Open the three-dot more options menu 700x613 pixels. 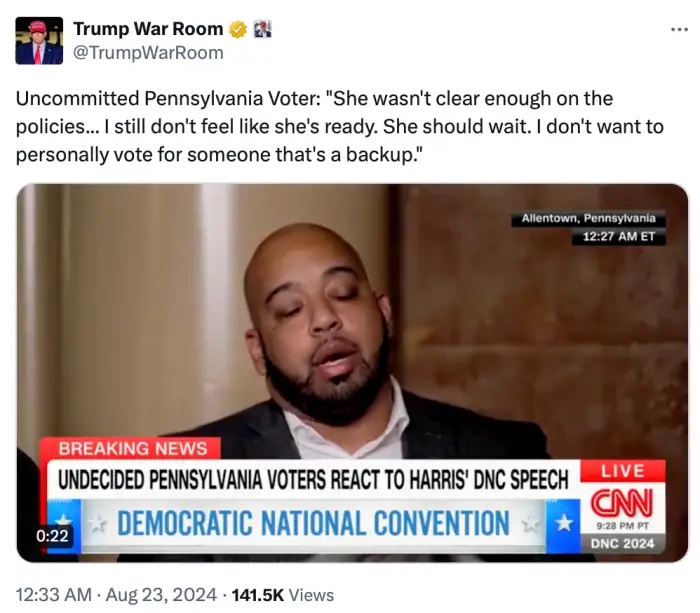[679, 29]
